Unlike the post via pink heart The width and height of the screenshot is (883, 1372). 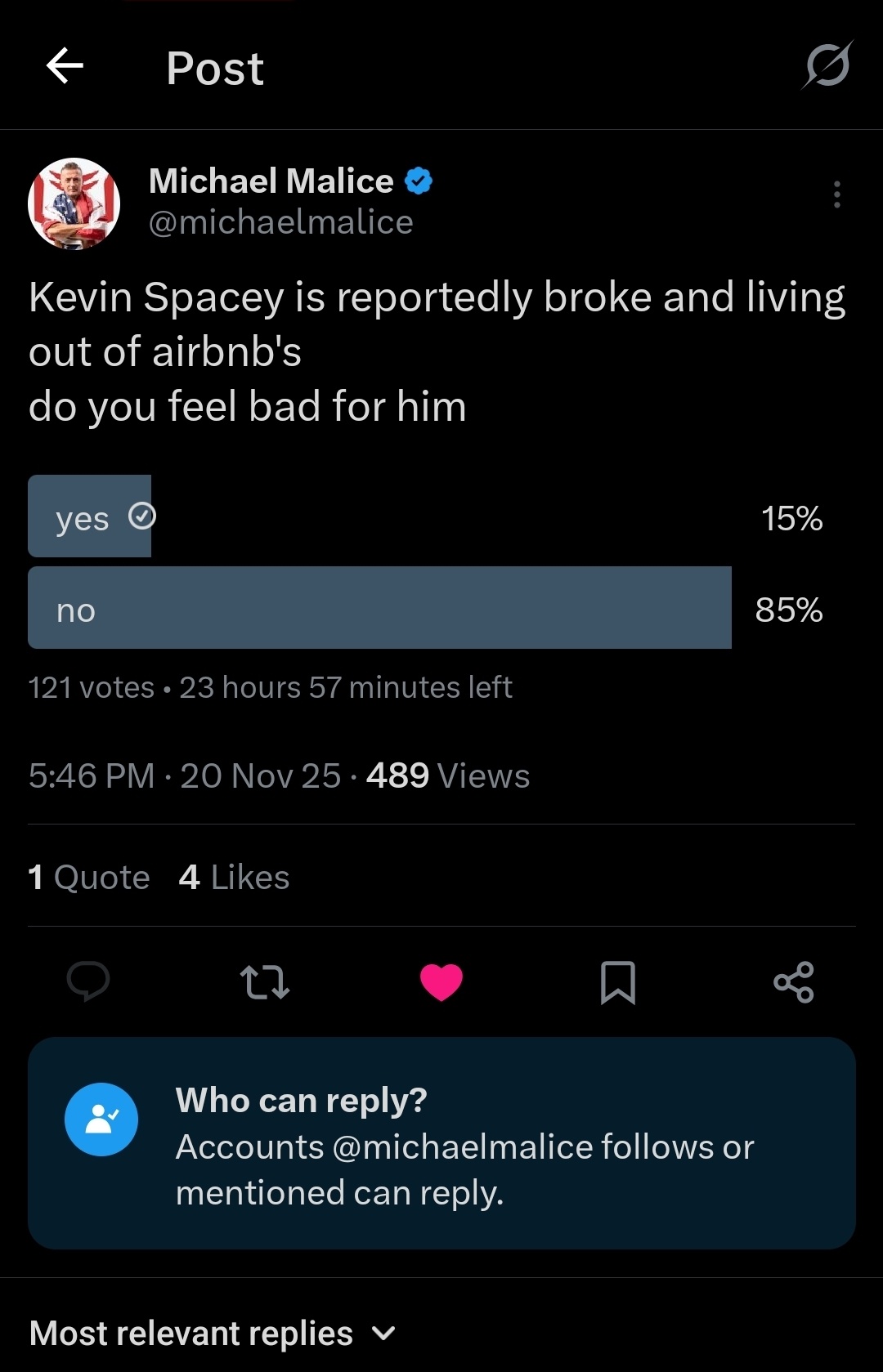[441, 982]
